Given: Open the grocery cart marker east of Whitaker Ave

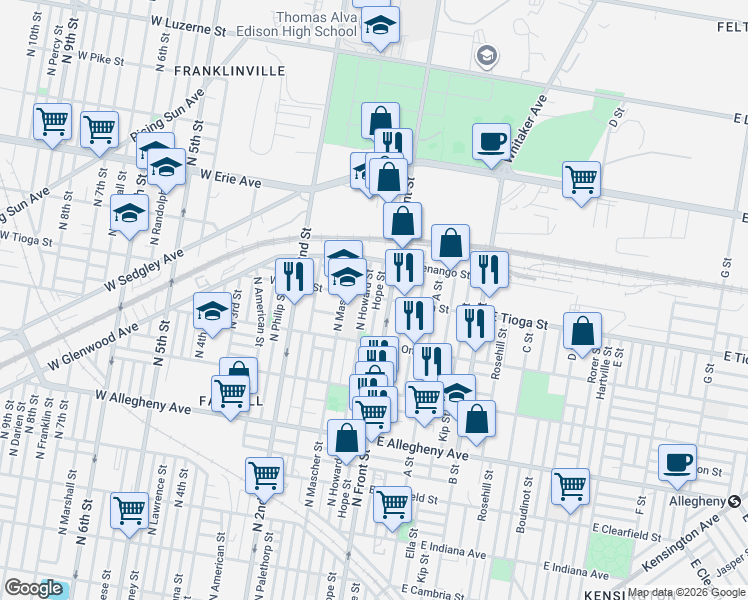Looking at the screenshot, I should tap(581, 180).
